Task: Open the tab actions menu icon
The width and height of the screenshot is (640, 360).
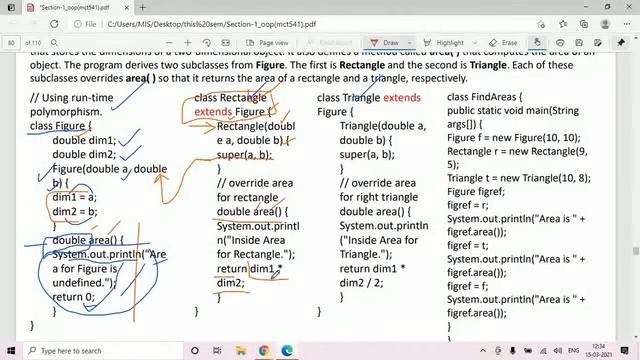Action: pos(11,7)
